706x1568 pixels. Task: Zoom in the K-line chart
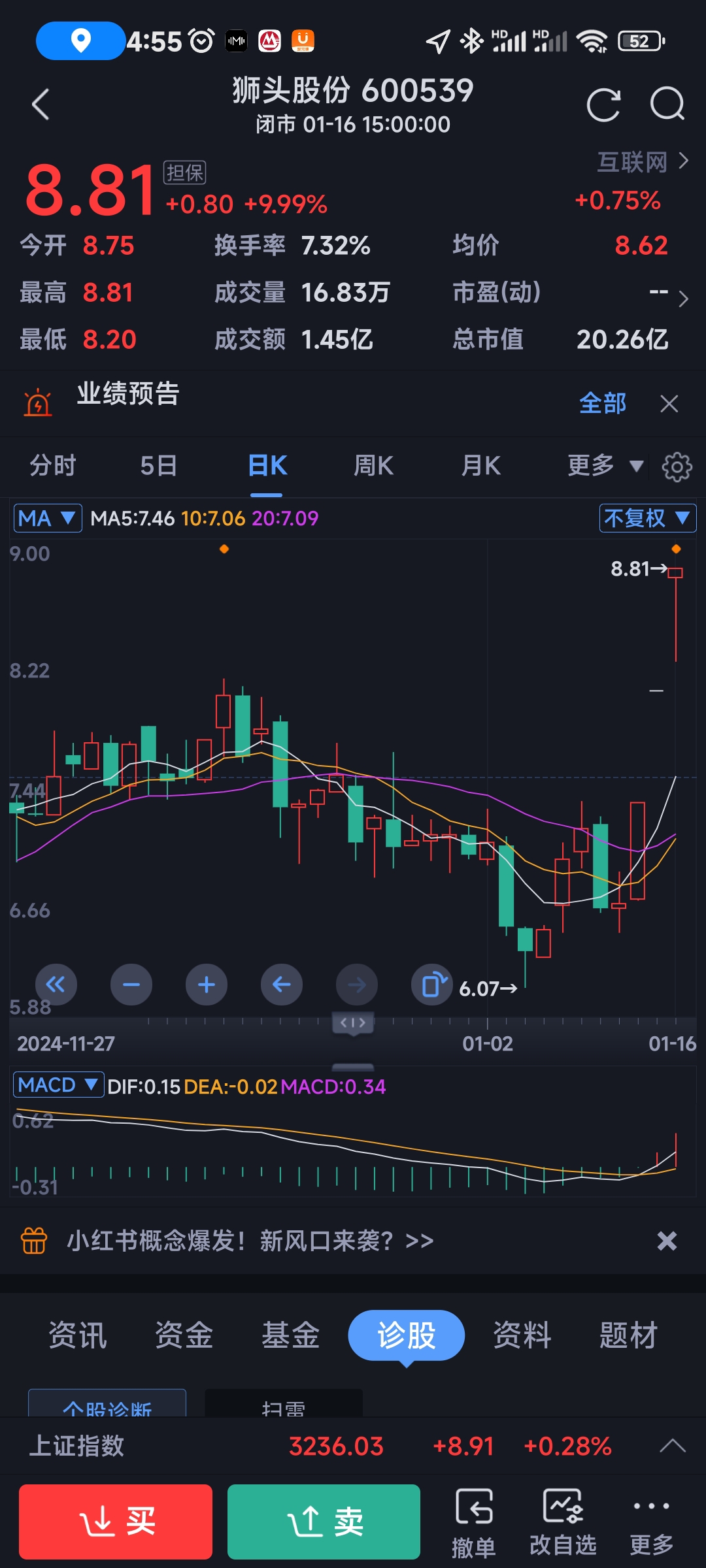point(207,985)
